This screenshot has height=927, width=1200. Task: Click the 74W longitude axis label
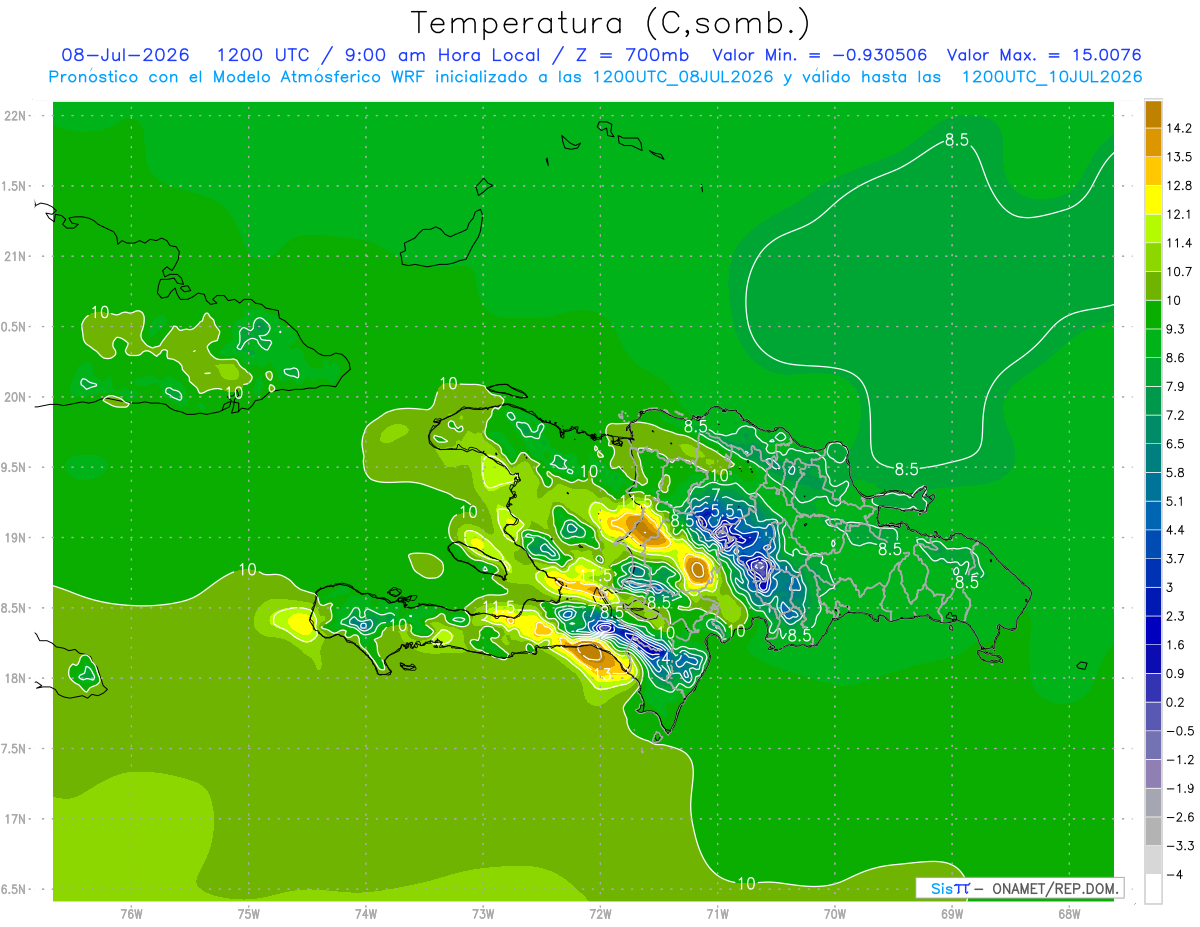point(365,913)
